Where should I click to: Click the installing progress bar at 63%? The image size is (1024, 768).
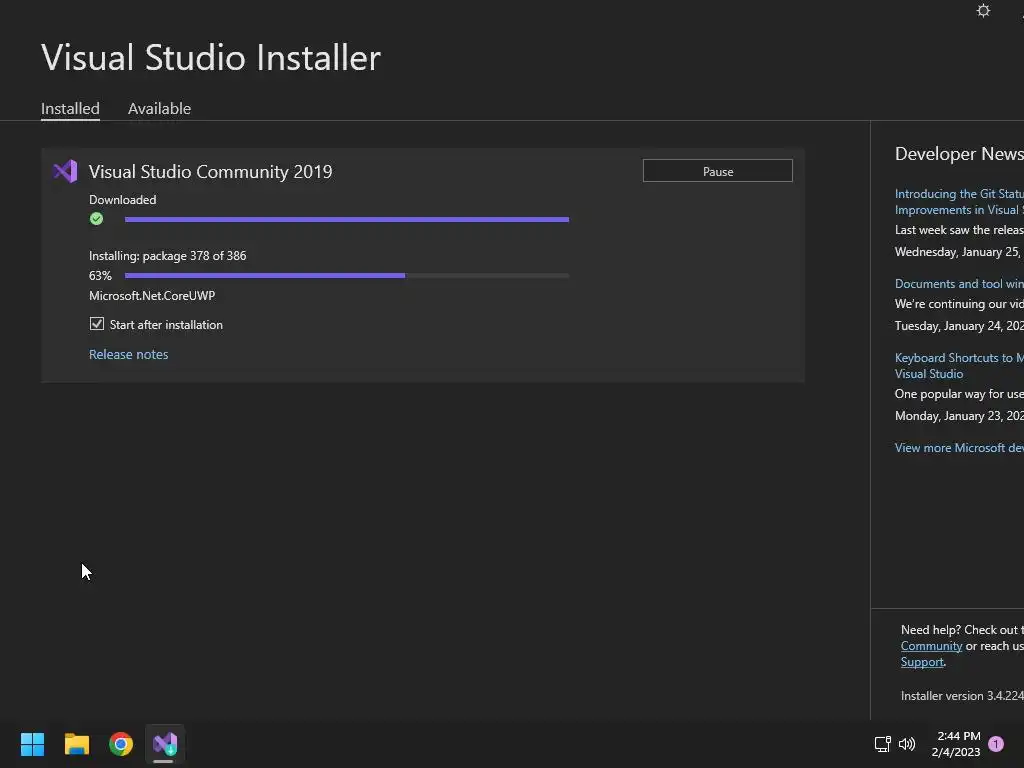[347, 276]
